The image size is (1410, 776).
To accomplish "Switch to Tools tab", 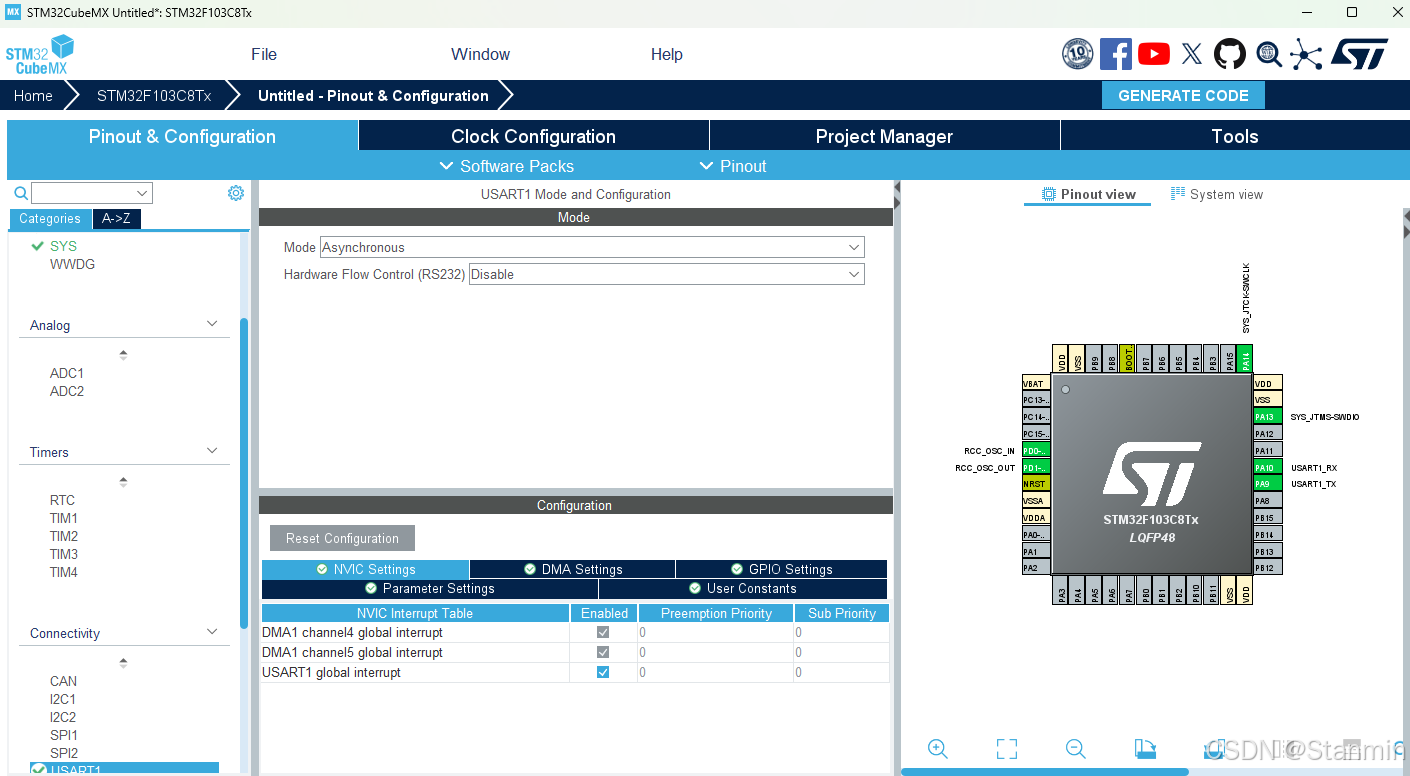I will point(1235,136).
